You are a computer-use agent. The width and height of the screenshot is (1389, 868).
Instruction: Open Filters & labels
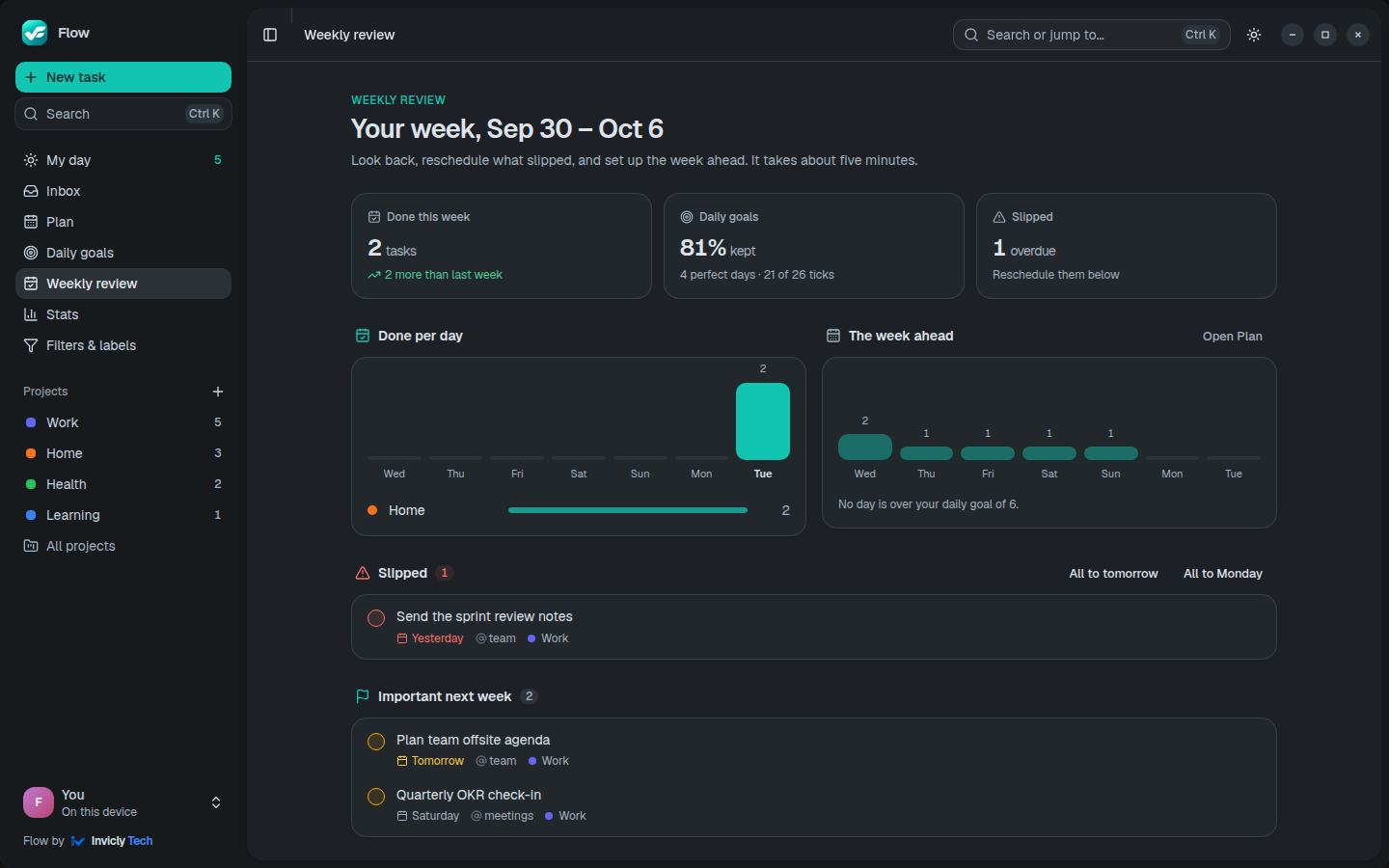[x=123, y=345]
